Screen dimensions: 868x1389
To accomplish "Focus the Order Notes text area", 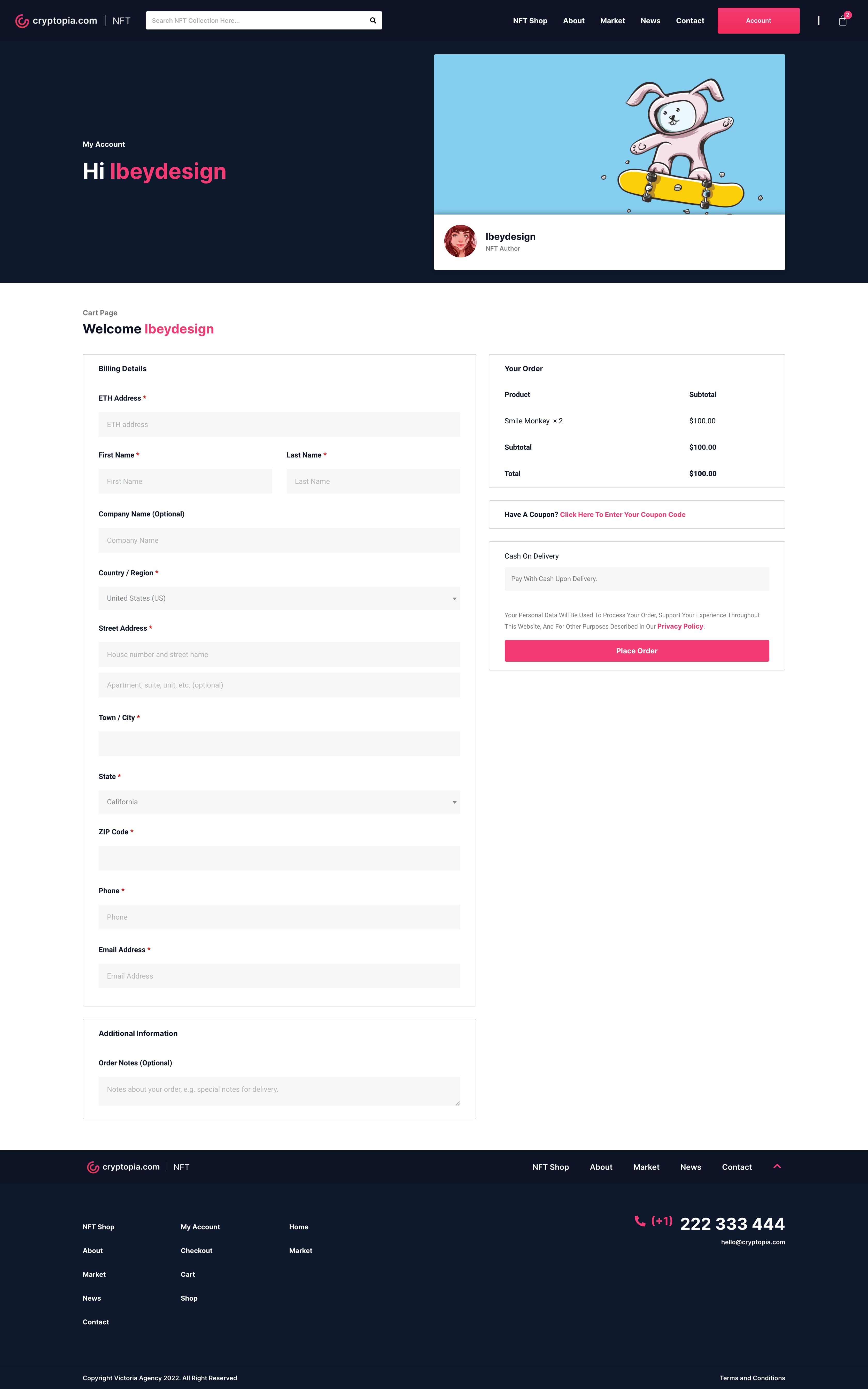I will pos(279,1090).
